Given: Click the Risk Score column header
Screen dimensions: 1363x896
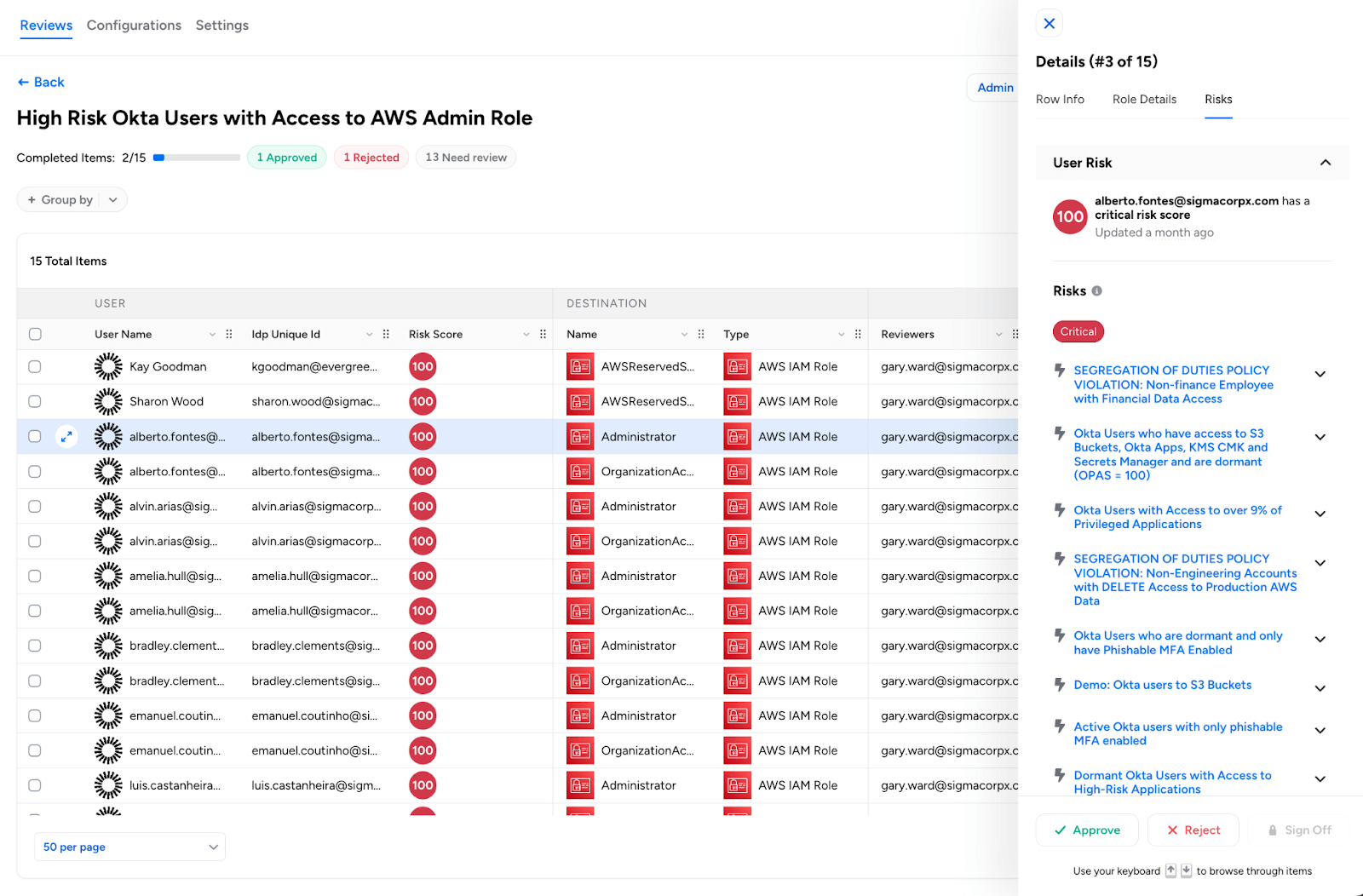Looking at the screenshot, I should click(435, 335).
